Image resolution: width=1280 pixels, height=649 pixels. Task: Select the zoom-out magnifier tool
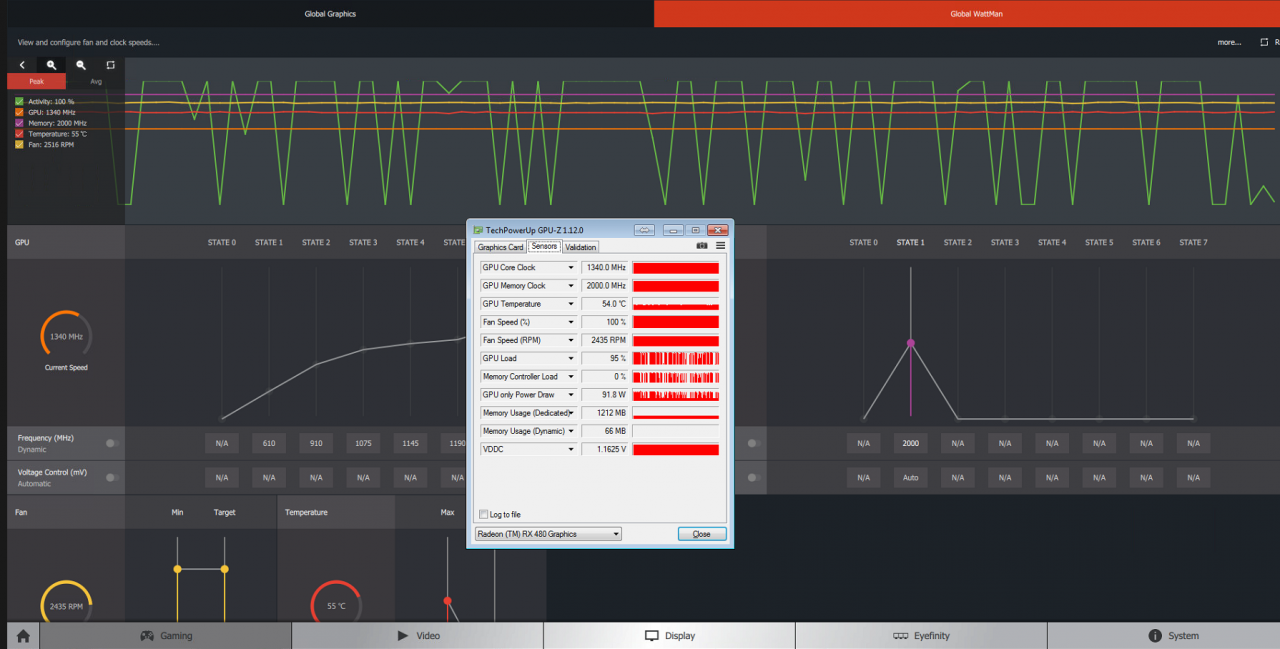click(81, 64)
